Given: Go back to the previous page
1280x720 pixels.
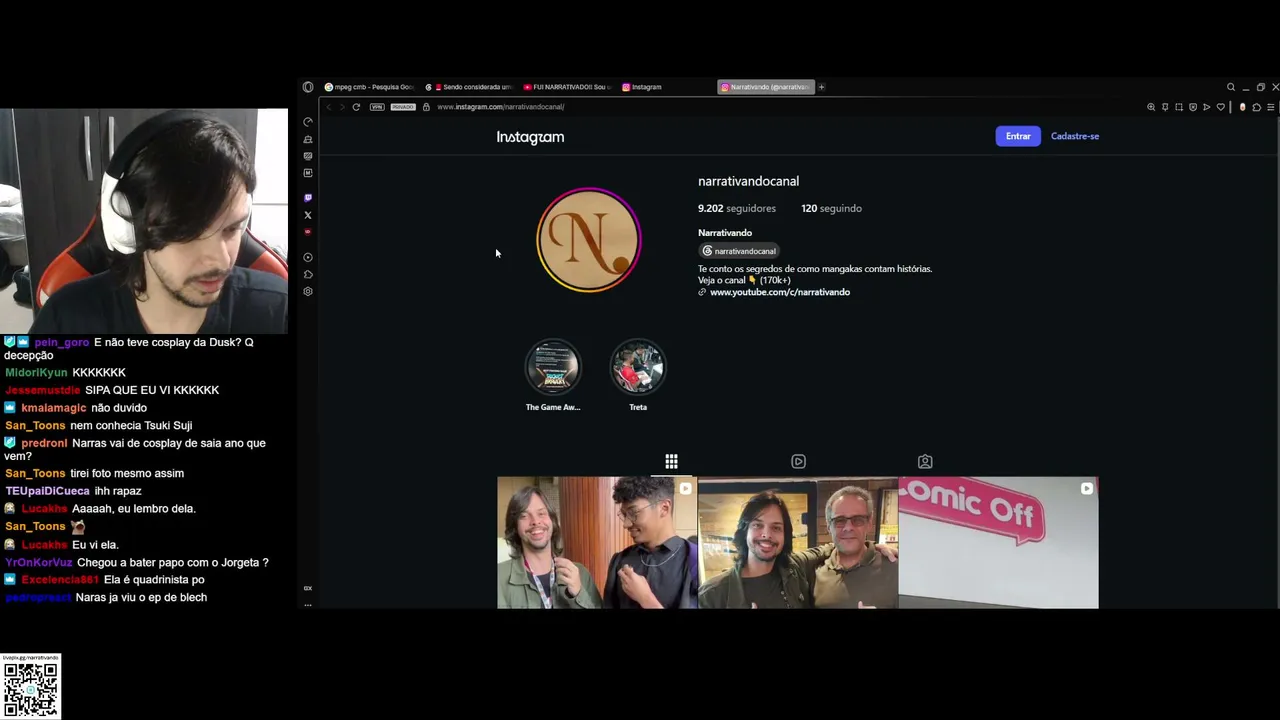Looking at the screenshot, I should click(x=329, y=107).
